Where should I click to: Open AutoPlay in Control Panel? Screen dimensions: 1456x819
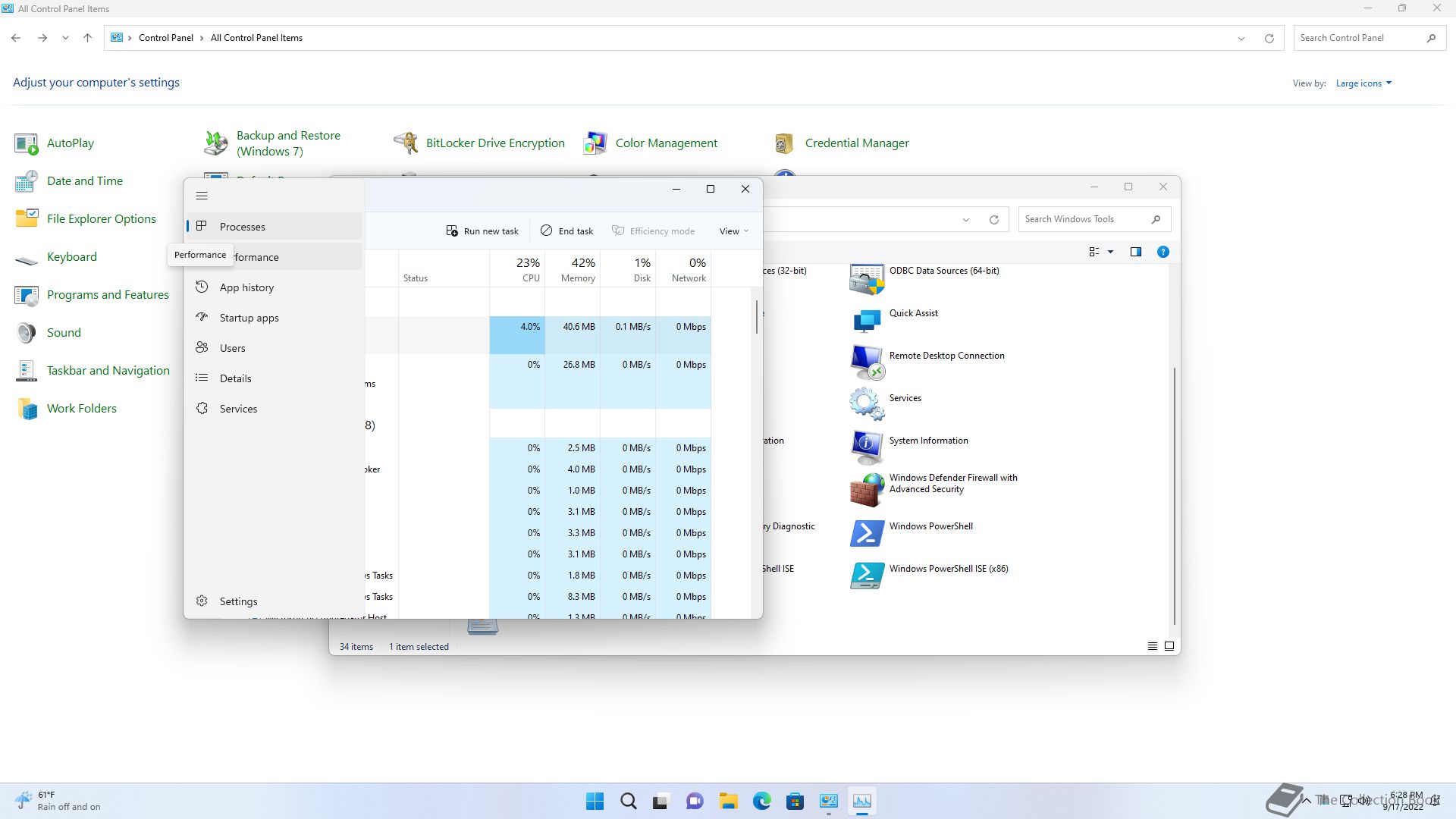(55, 143)
